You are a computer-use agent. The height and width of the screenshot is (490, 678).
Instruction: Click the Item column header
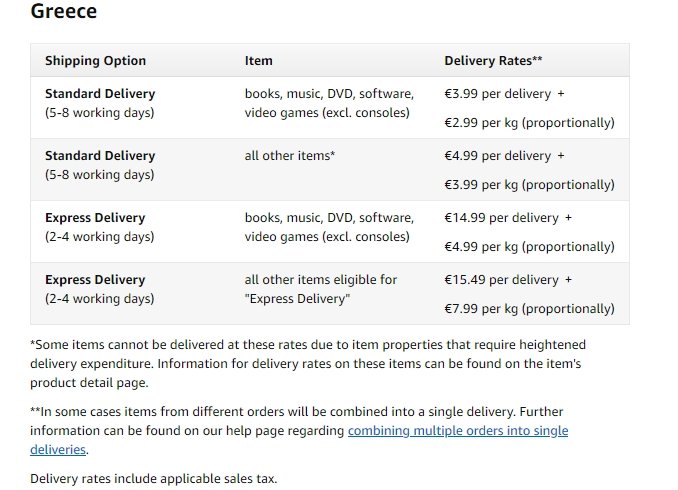[258, 61]
